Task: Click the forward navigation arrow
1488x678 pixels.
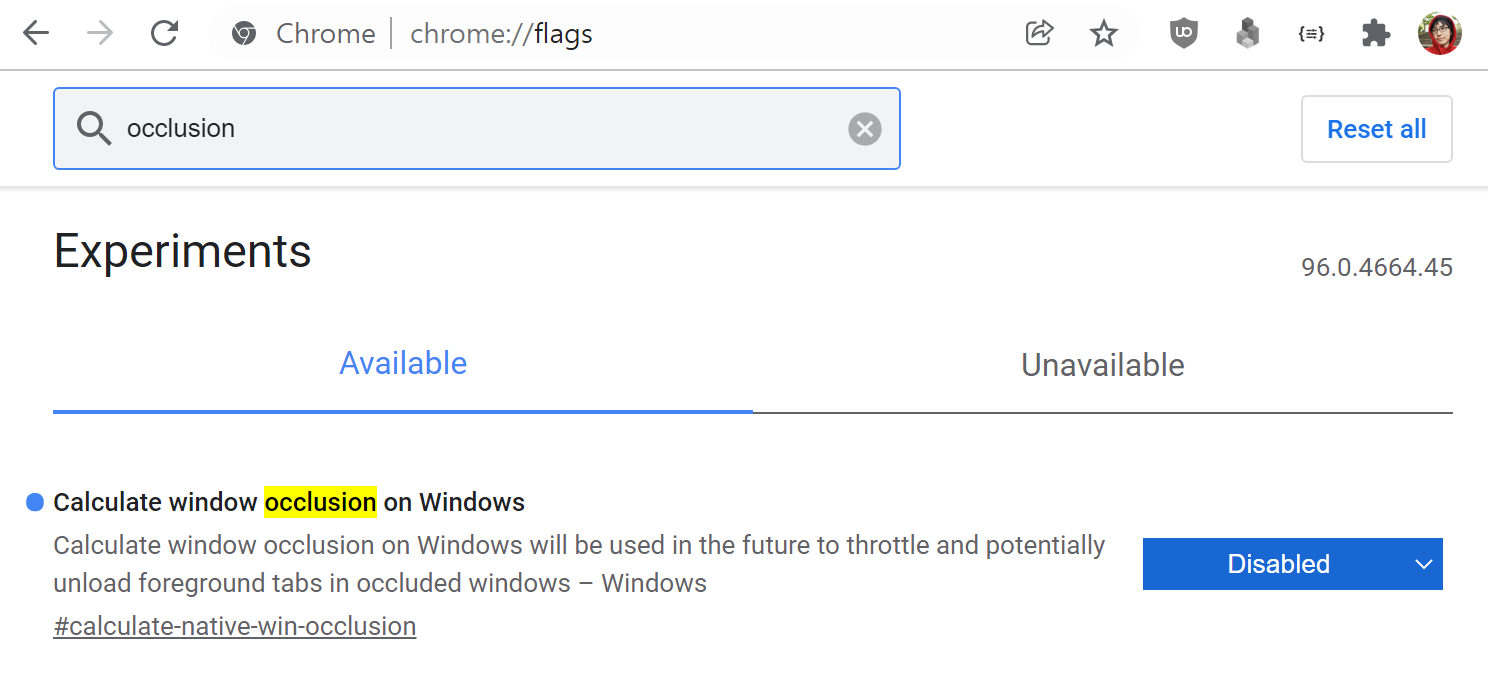Action: click(x=100, y=34)
